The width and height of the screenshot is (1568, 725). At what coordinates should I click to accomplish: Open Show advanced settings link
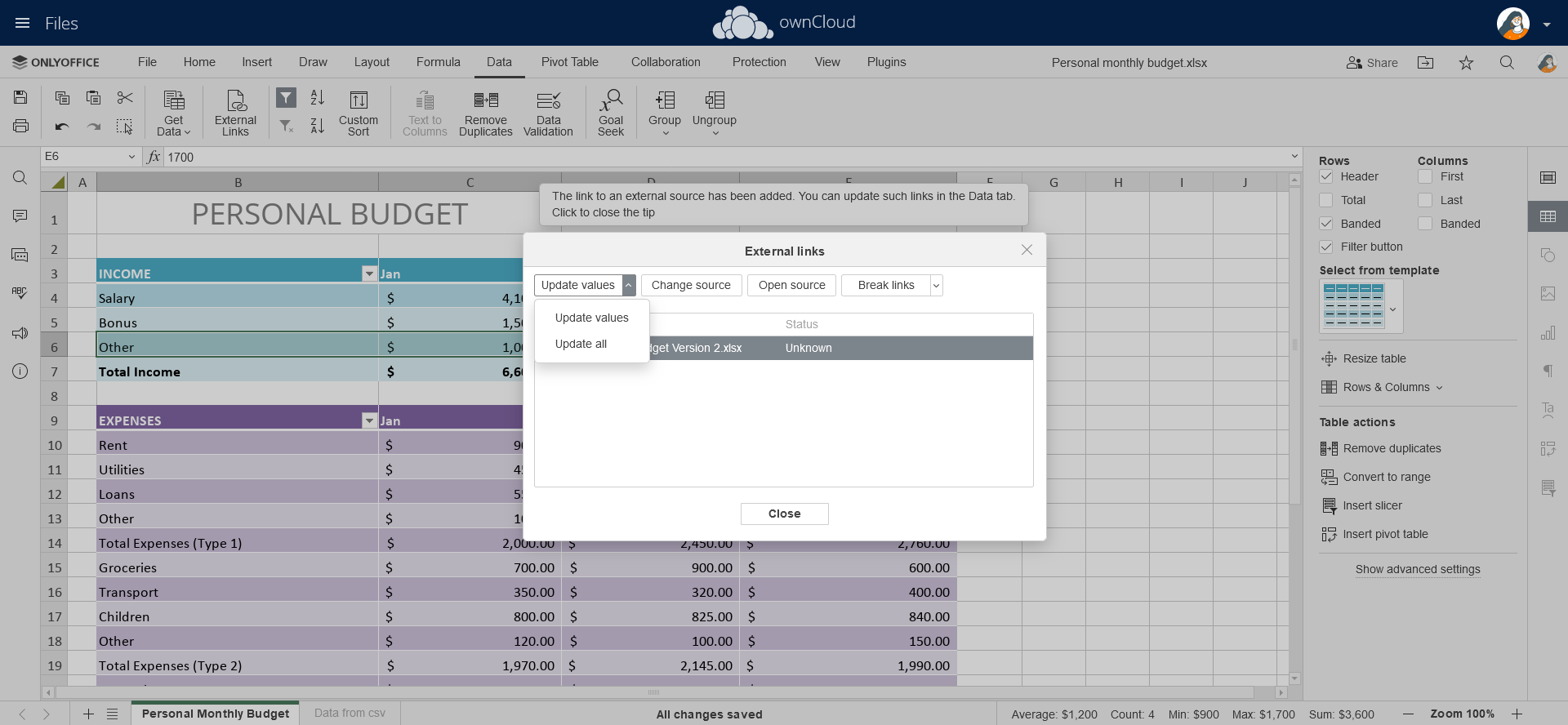[1418, 569]
